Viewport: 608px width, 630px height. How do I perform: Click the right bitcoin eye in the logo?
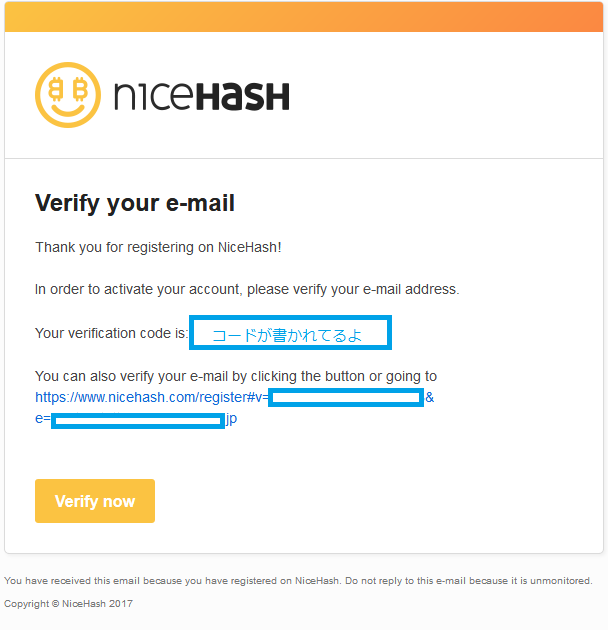(80, 90)
